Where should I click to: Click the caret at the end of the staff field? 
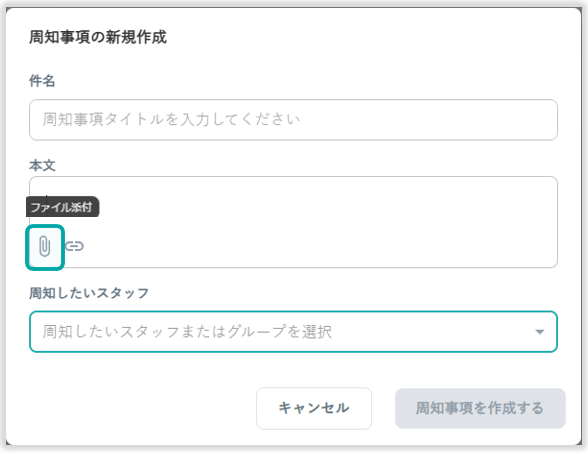539,332
